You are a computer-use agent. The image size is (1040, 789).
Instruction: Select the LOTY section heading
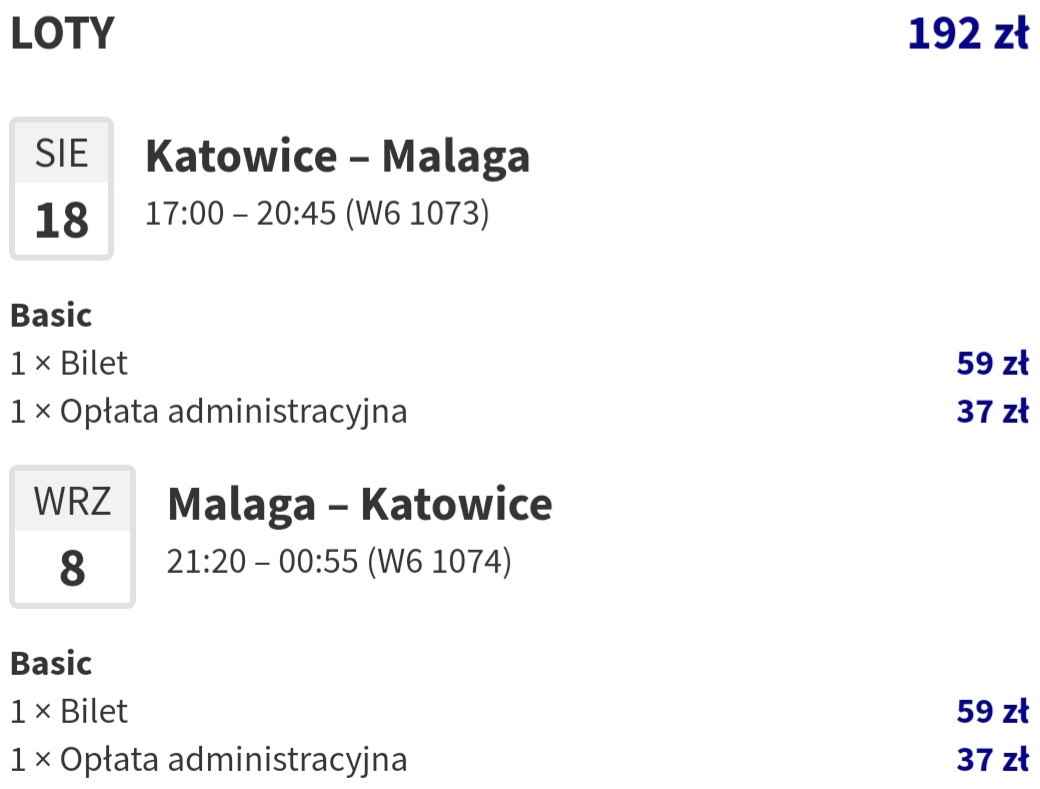[63, 33]
